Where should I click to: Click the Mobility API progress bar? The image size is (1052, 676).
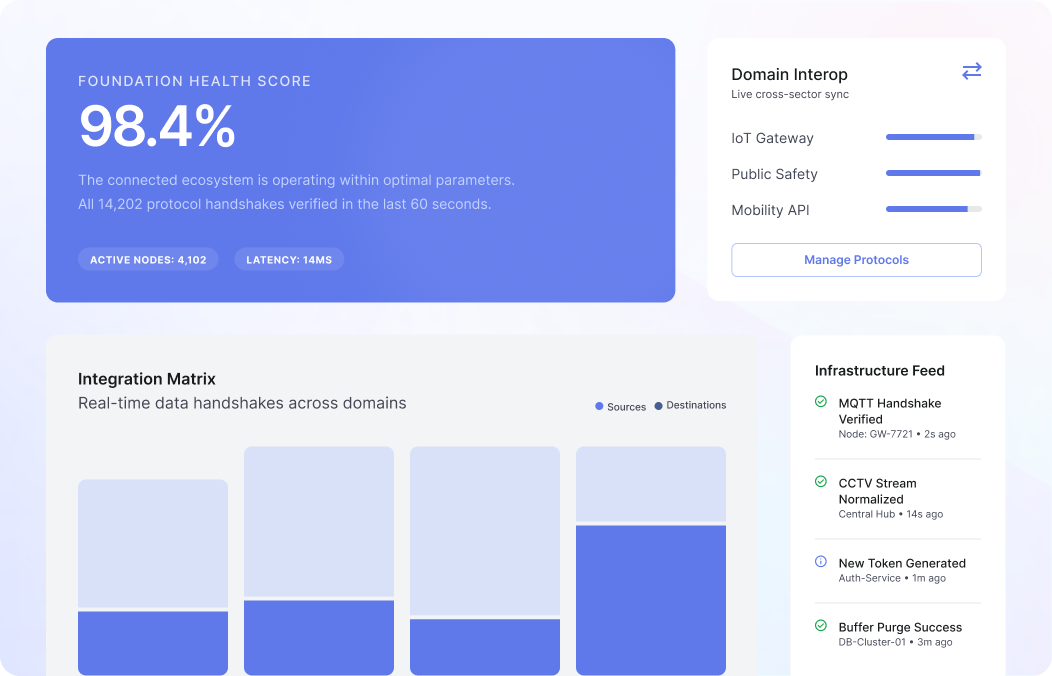[x=933, y=209]
